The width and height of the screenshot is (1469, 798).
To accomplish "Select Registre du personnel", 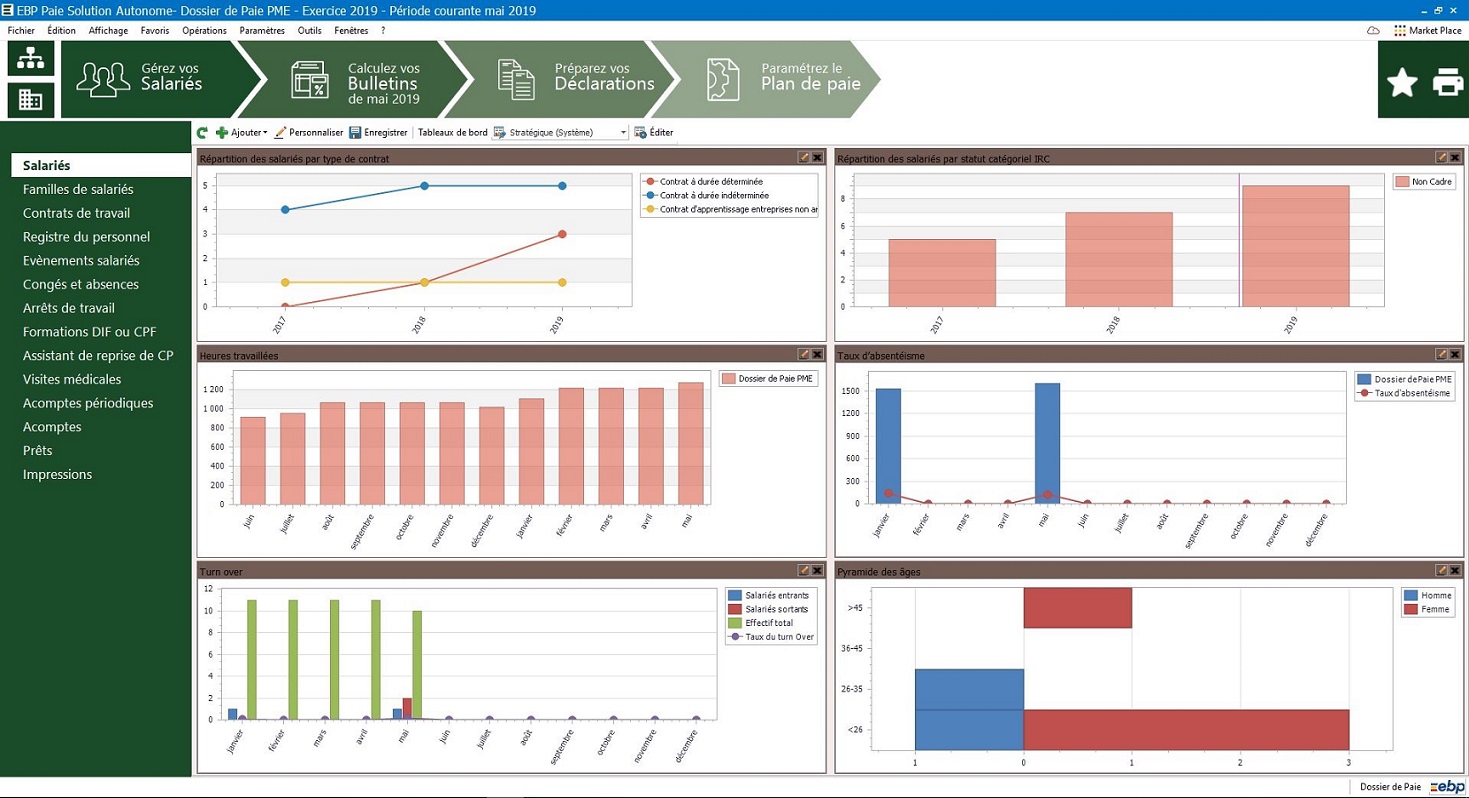I will [86, 237].
